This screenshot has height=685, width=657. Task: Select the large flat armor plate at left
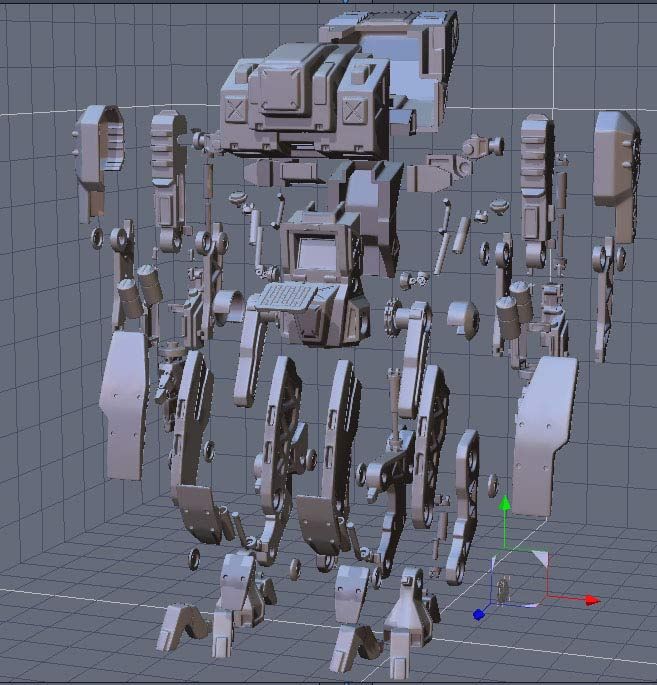[x=124, y=405]
